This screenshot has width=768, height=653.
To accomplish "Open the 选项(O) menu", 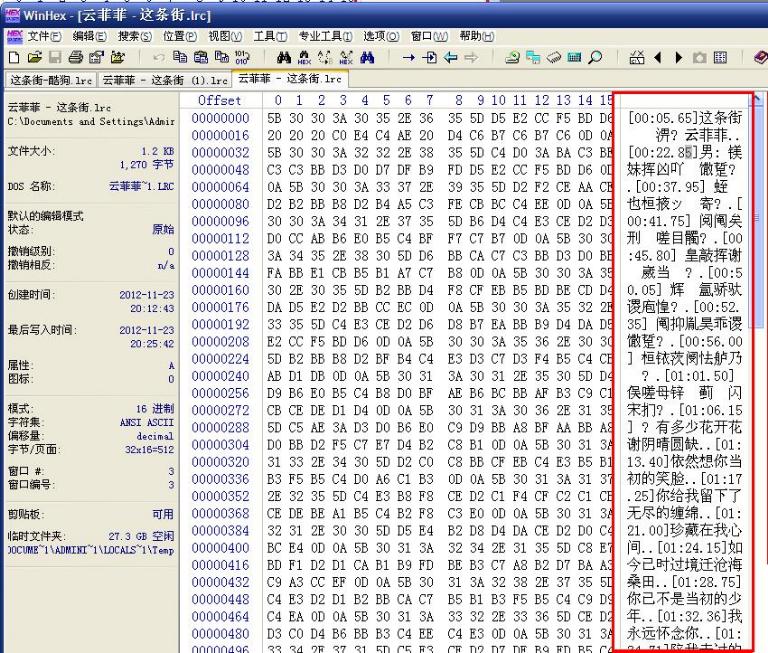I will (381, 36).
